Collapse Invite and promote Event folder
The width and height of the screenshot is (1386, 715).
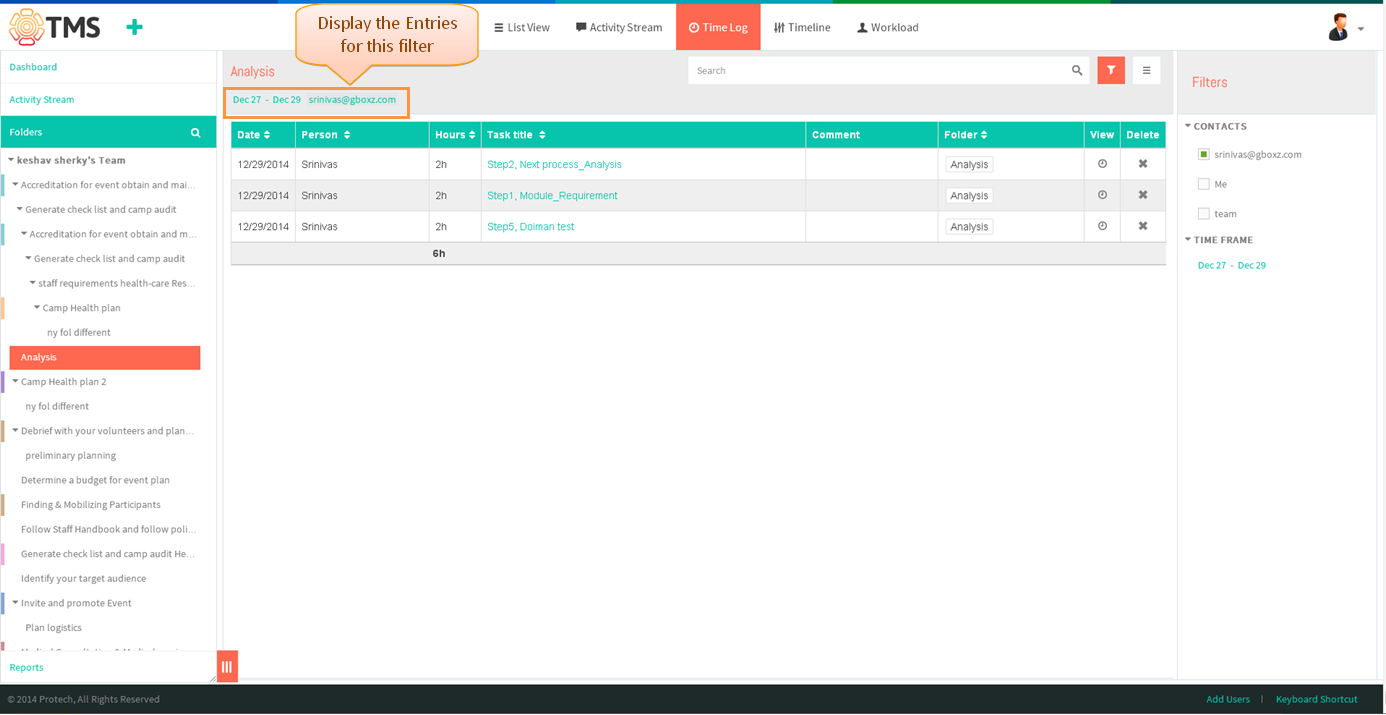click(x=15, y=603)
